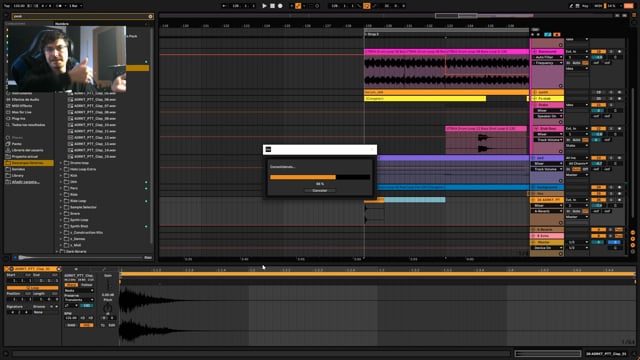The width and height of the screenshot is (640, 360).
Task: Toggle the orange Automation Arm button
Action: (x=298, y=6)
